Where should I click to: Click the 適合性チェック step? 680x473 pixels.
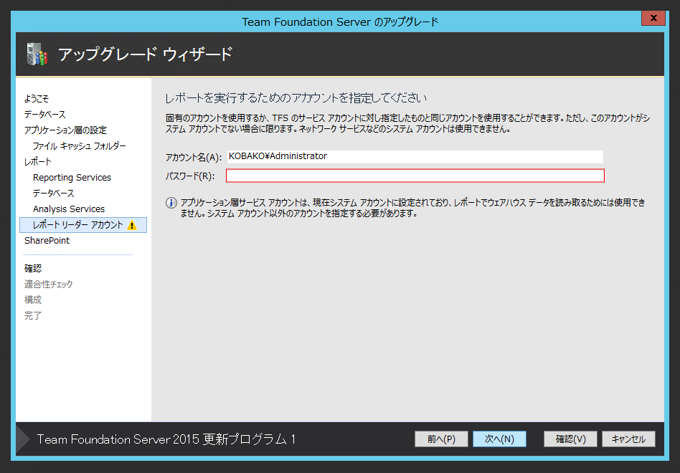click(x=49, y=284)
